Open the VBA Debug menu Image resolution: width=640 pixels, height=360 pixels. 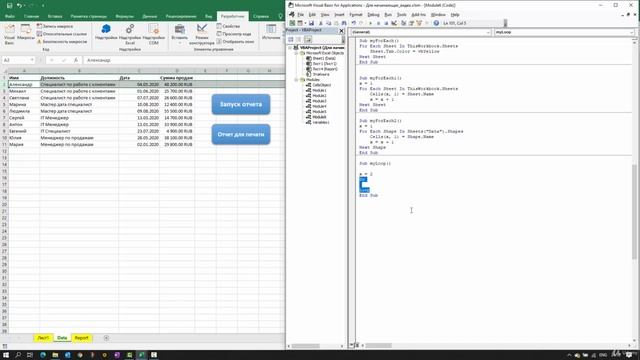[373, 15]
